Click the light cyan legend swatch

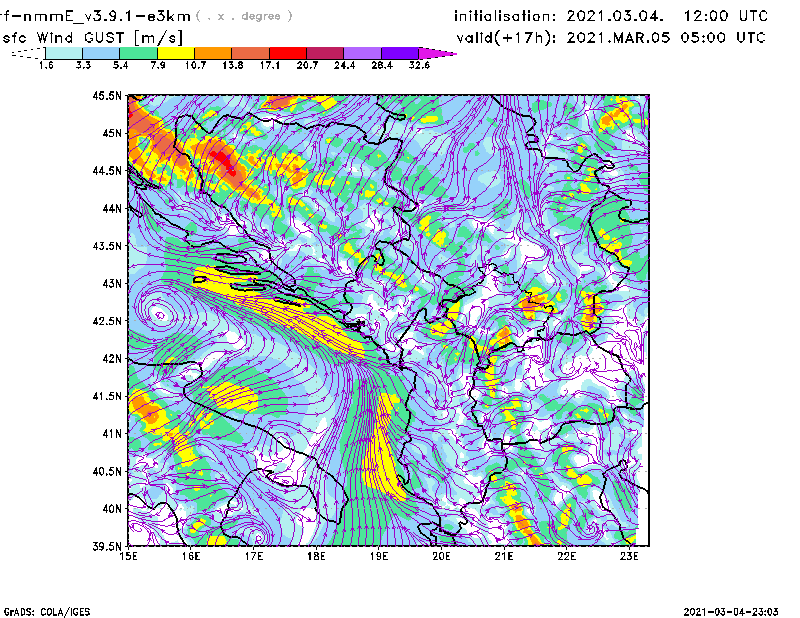point(64,53)
